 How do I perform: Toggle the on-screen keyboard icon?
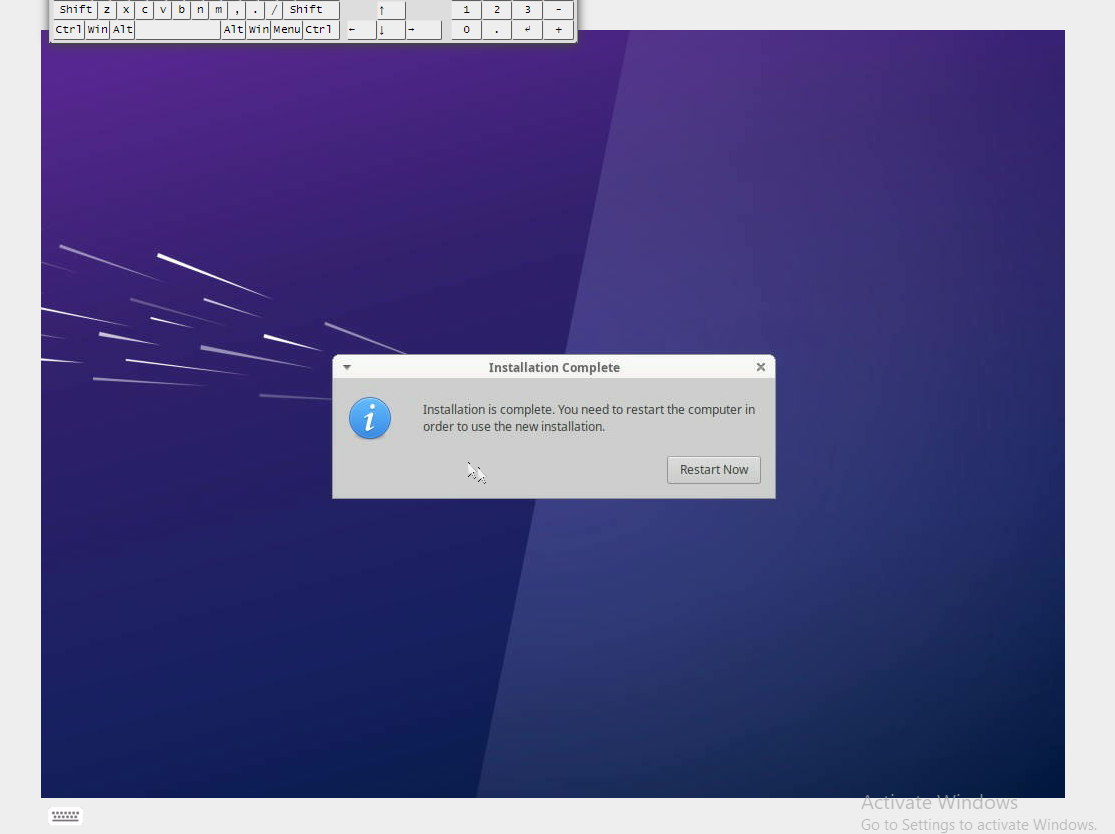tap(66, 815)
